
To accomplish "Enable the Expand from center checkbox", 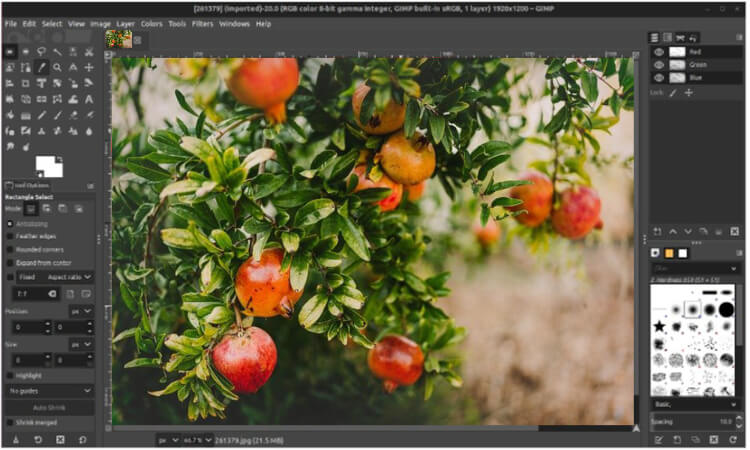I will pyautogui.click(x=10, y=263).
